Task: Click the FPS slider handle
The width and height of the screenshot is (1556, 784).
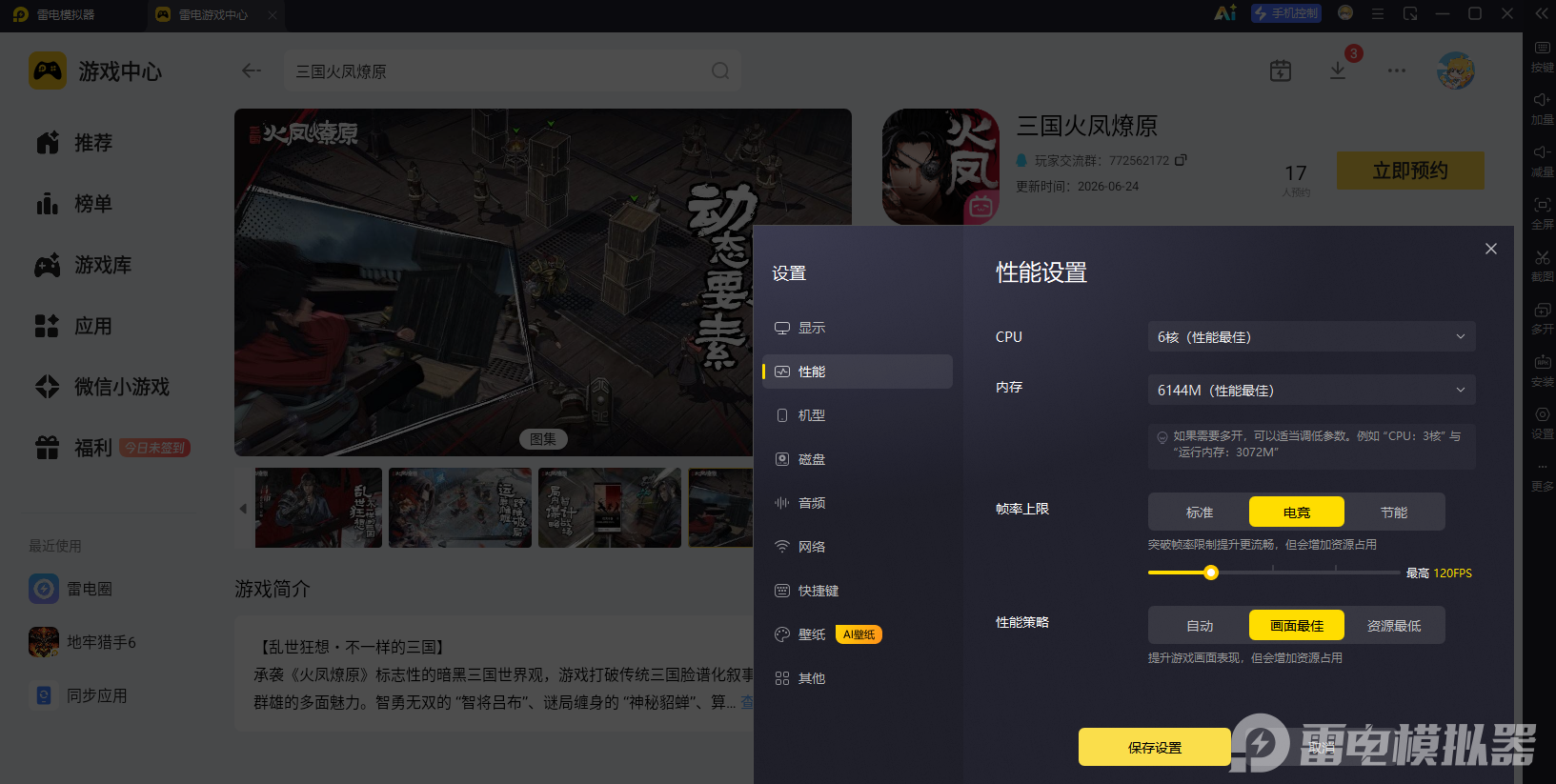Action: point(1211,573)
